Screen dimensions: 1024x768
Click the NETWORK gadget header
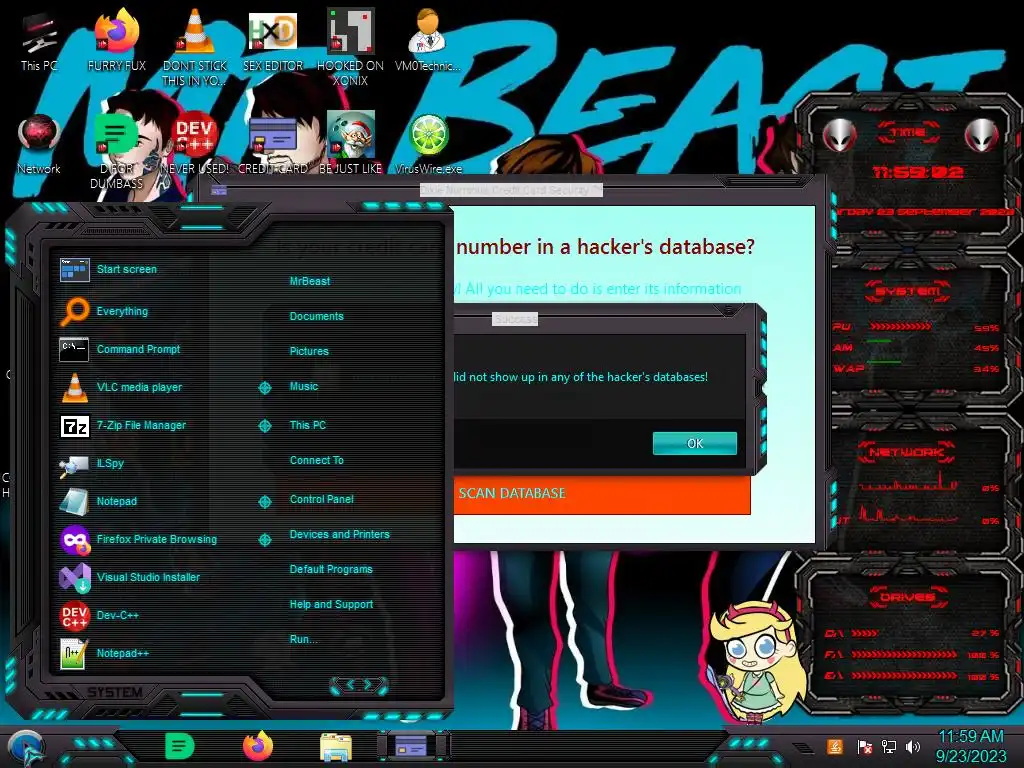pyautogui.click(x=908, y=452)
